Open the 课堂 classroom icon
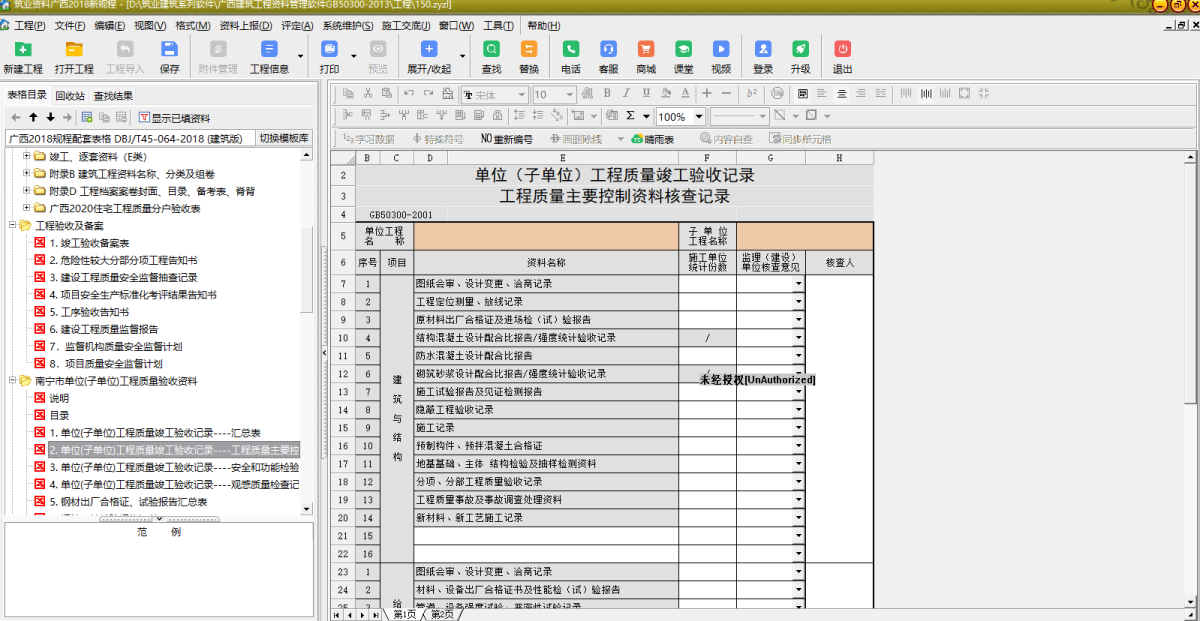 click(x=683, y=56)
